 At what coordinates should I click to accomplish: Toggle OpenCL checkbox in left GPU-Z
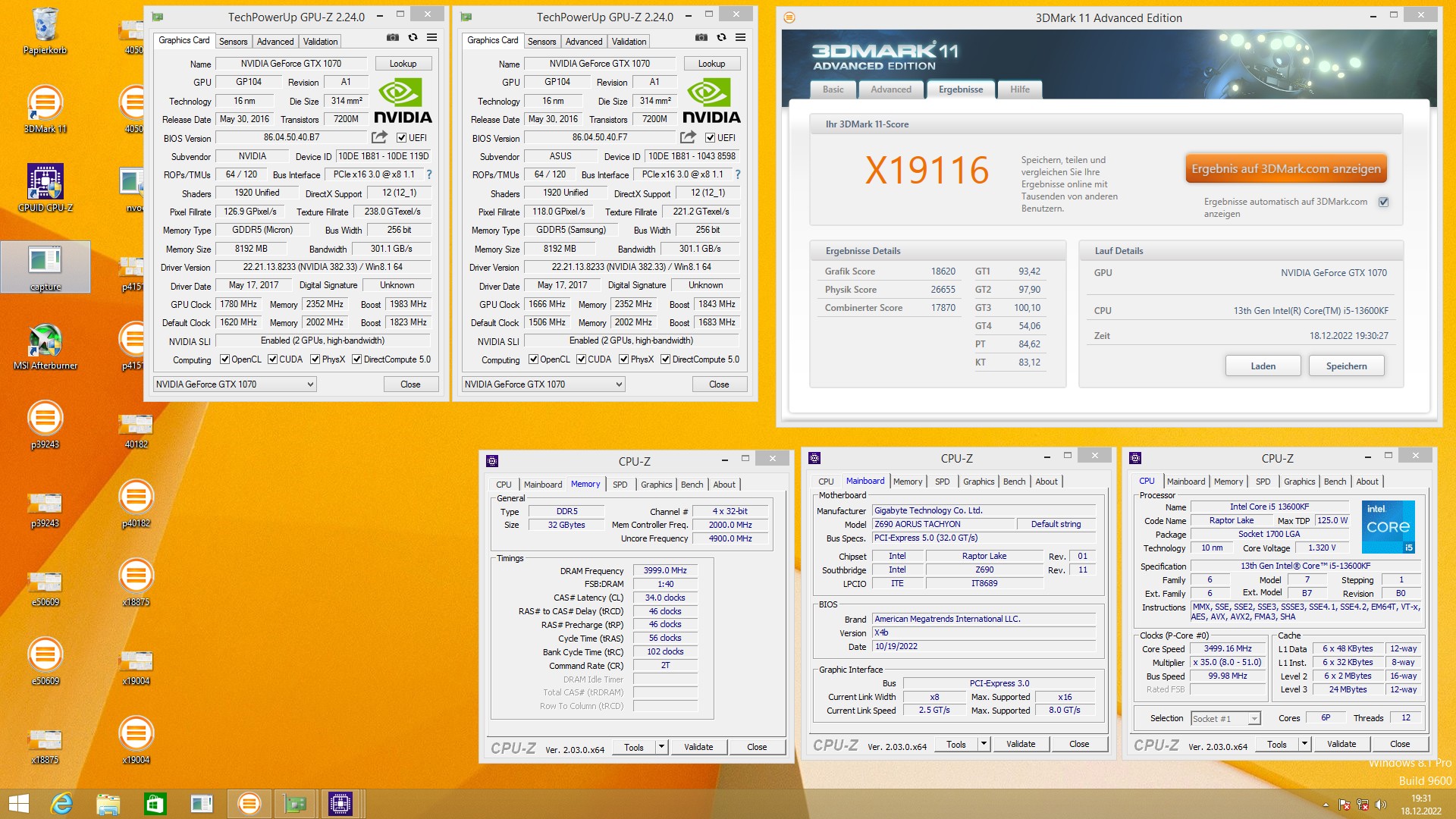224,359
